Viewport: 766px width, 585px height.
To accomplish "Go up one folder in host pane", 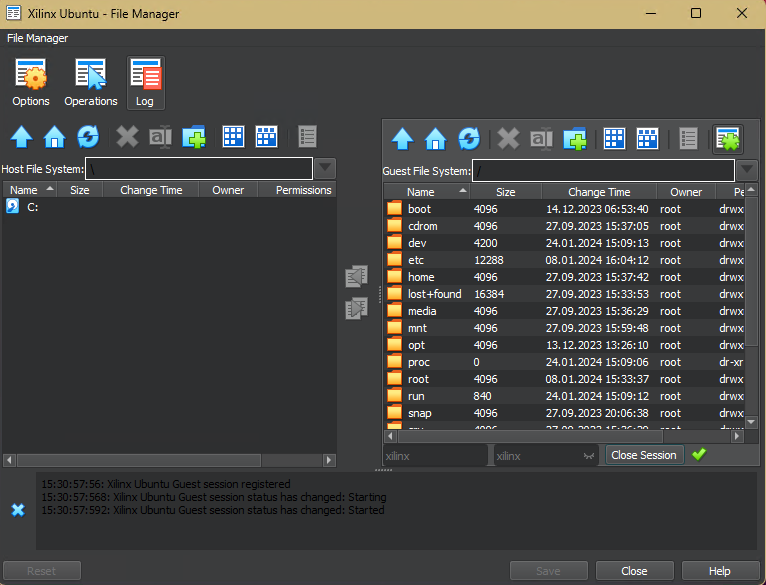I will tap(21, 137).
